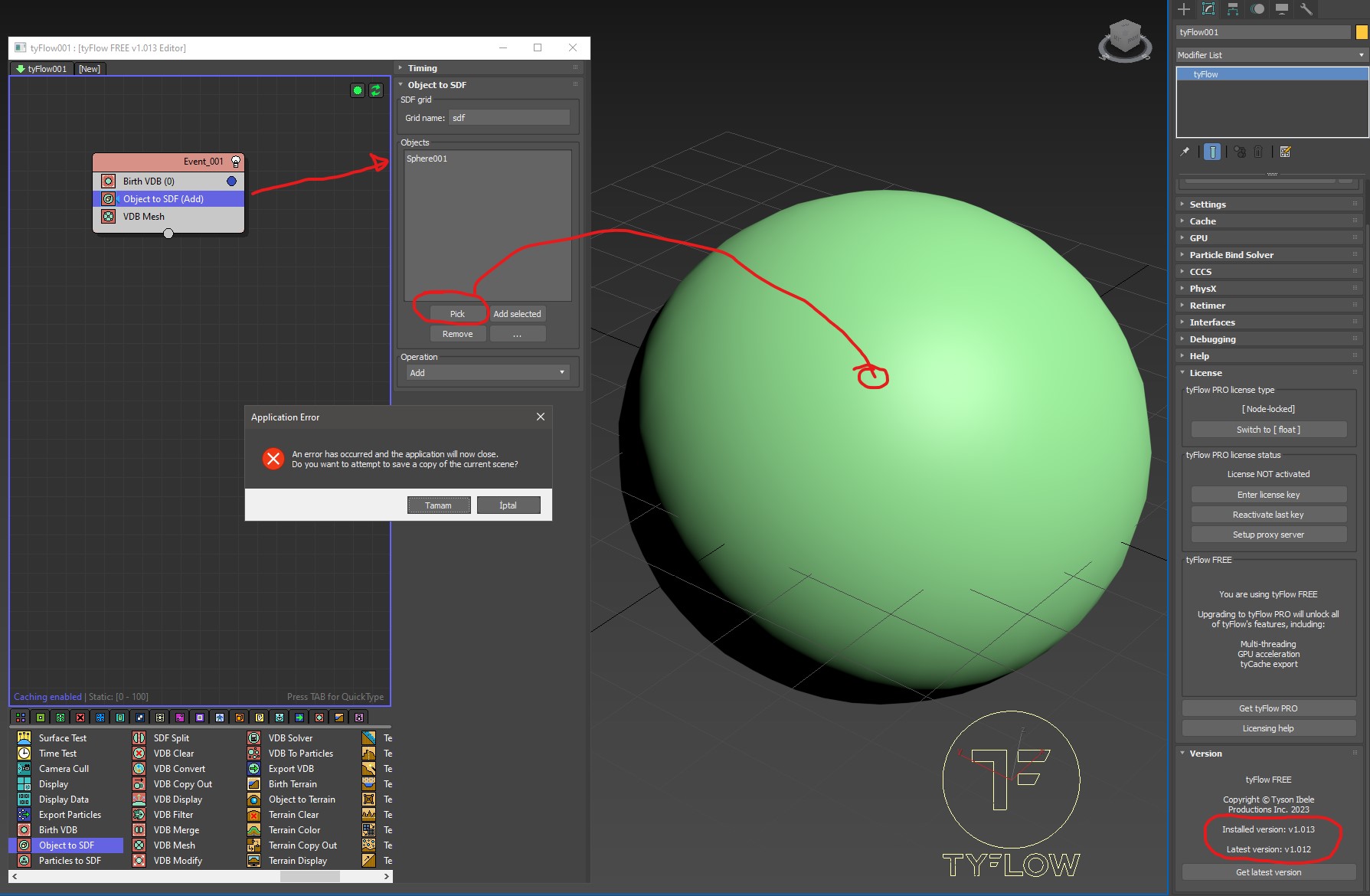The height and width of the screenshot is (896, 1370).
Task: Open the Utilities wrench panel
Action: coord(1306,9)
